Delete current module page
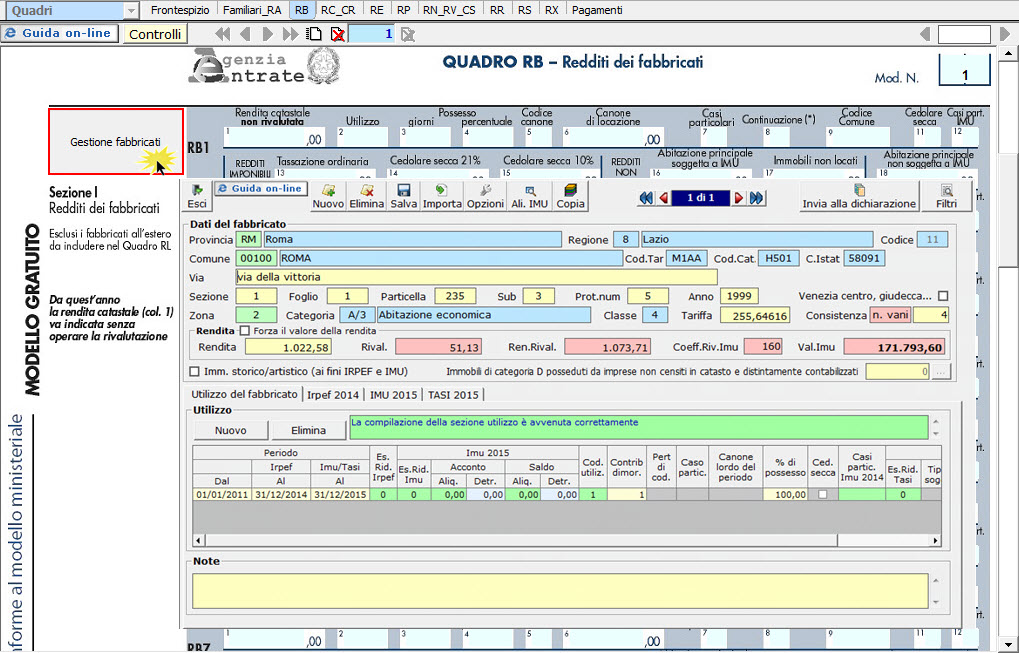 pos(337,34)
